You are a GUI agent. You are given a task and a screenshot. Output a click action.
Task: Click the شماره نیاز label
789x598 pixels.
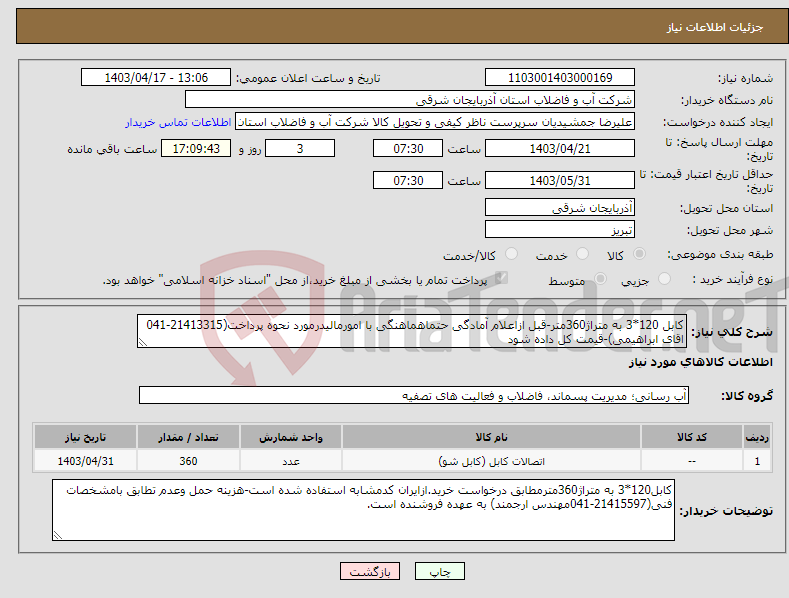tap(745, 79)
